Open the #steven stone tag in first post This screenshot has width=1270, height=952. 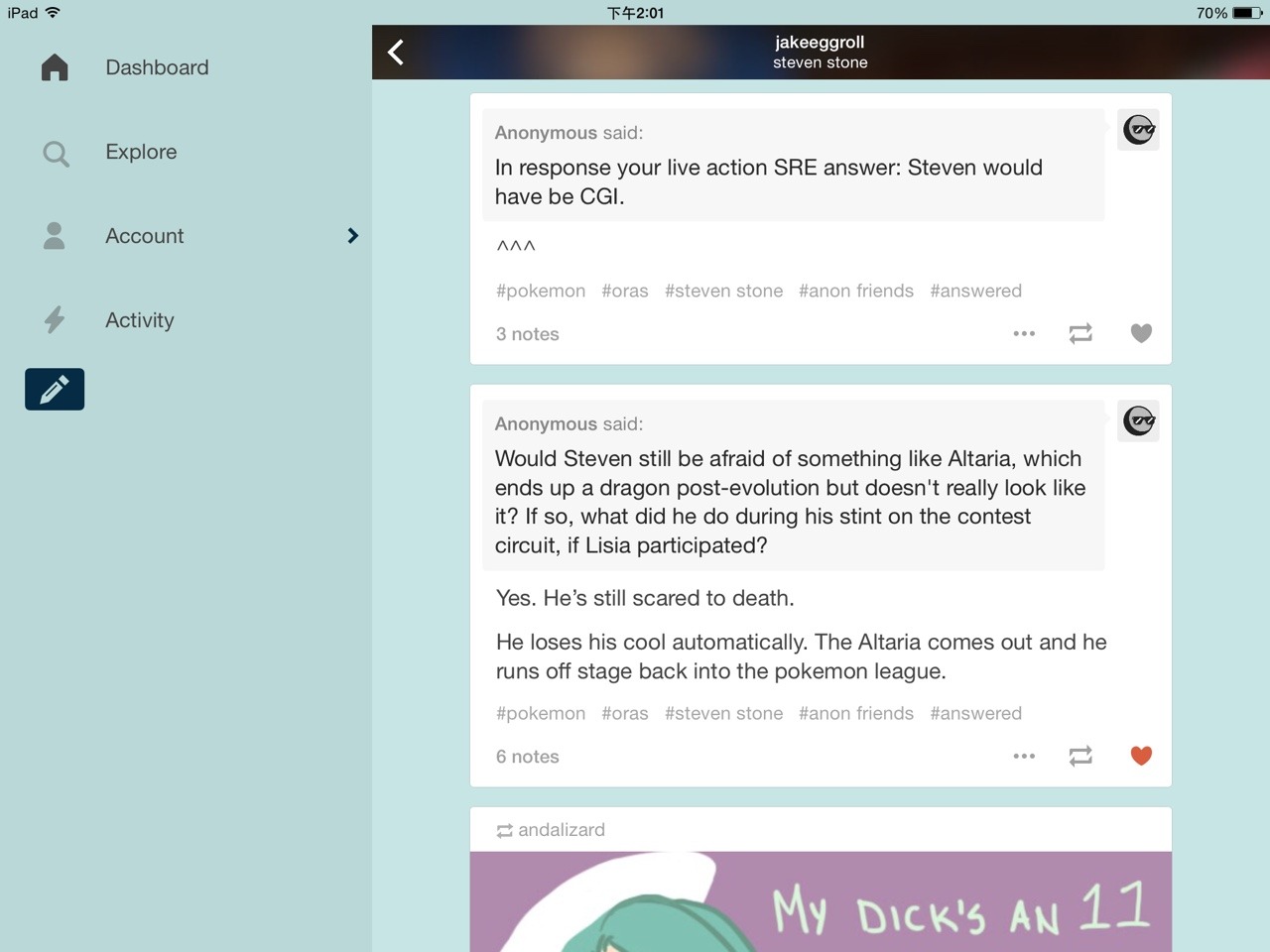[723, 291]
